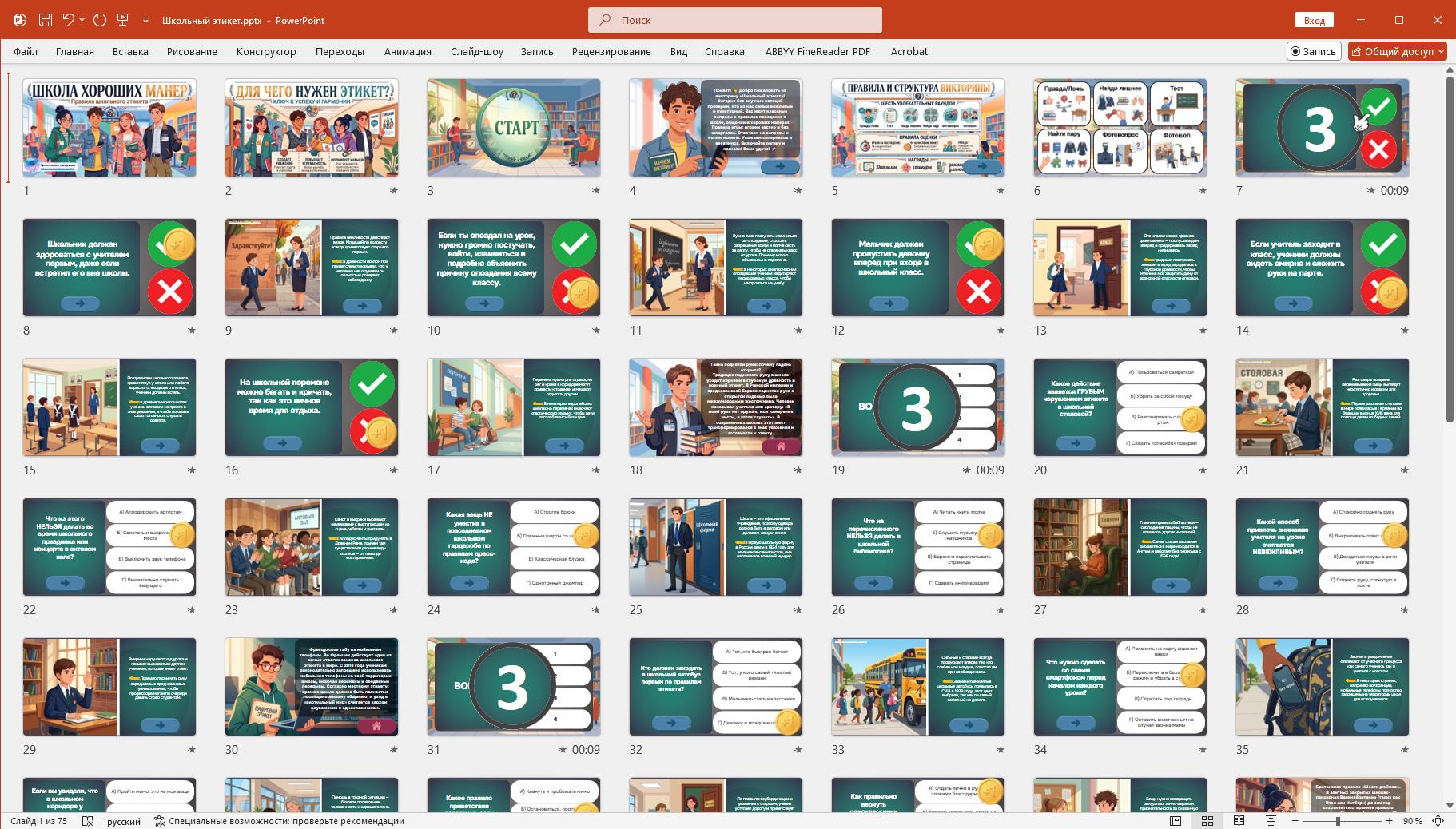Click the transition star under slide 28
Screen dimensions: 1456x829
point(1404,610)
